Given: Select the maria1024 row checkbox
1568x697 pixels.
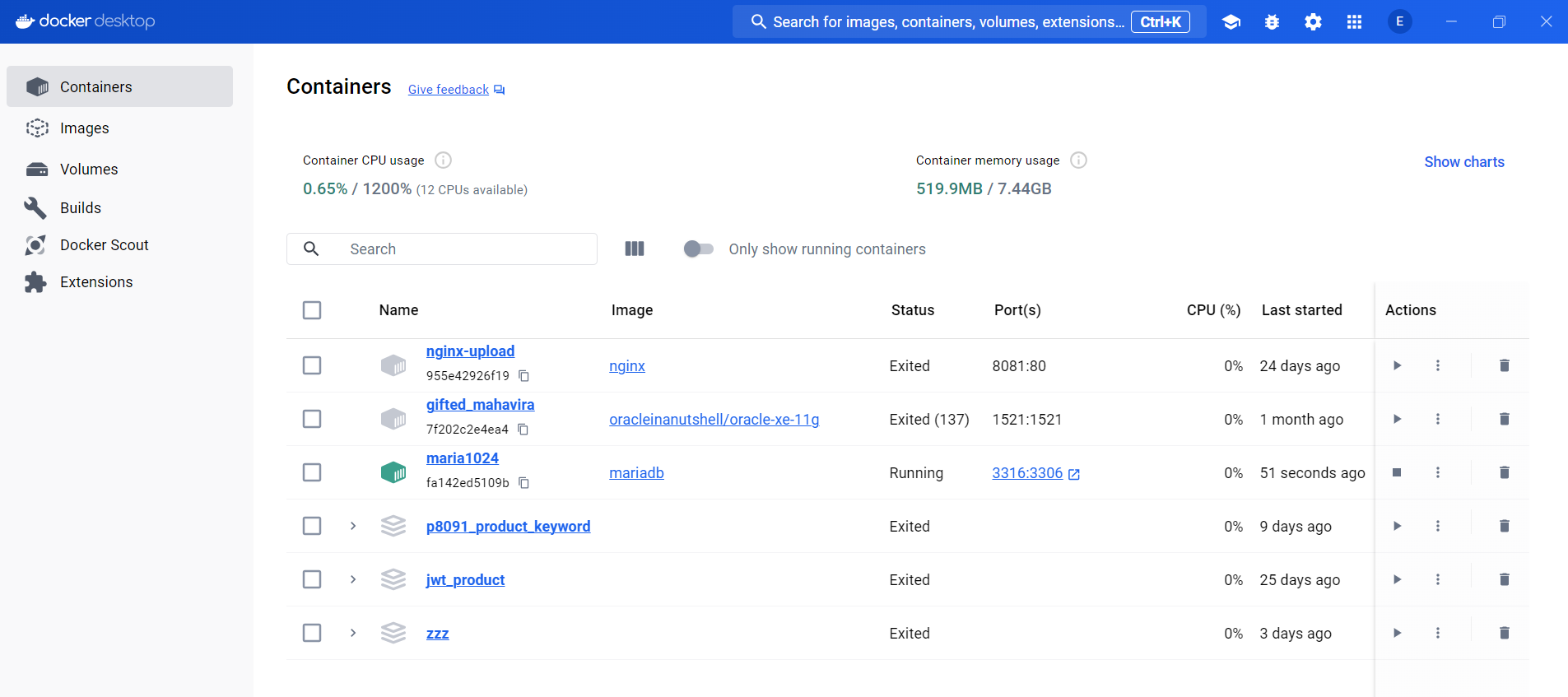Looking at the screenshot, I should [x=312, y=472].
